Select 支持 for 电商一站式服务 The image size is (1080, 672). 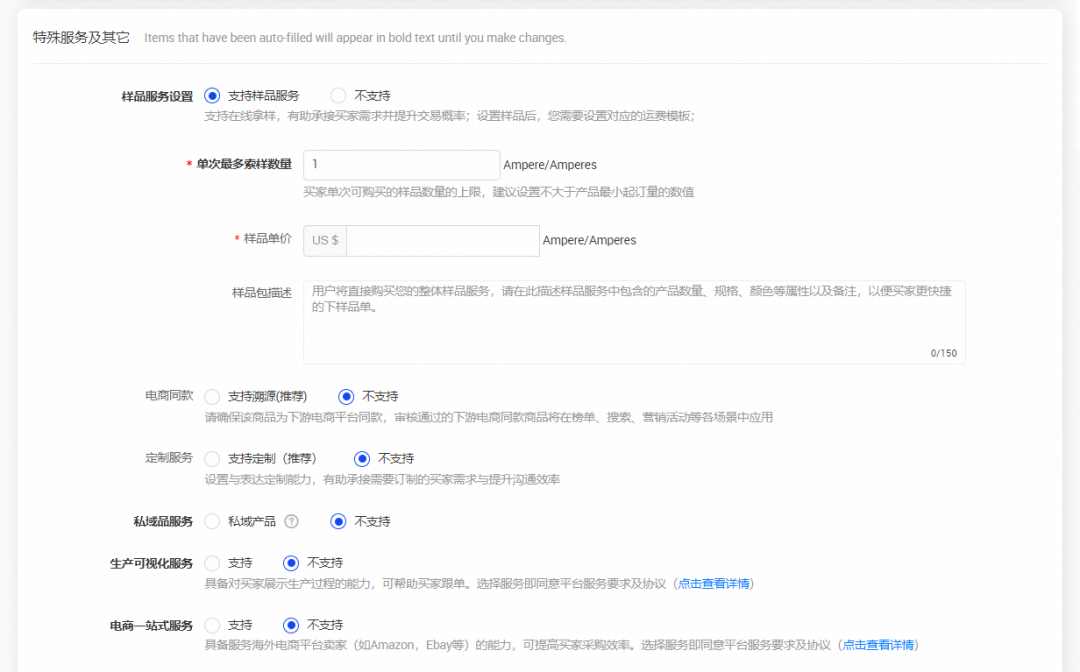coord(212,624)
